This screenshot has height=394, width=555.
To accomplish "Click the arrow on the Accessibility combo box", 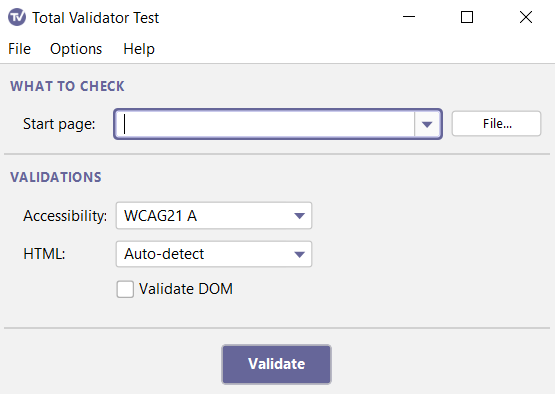I will [299, 216].
